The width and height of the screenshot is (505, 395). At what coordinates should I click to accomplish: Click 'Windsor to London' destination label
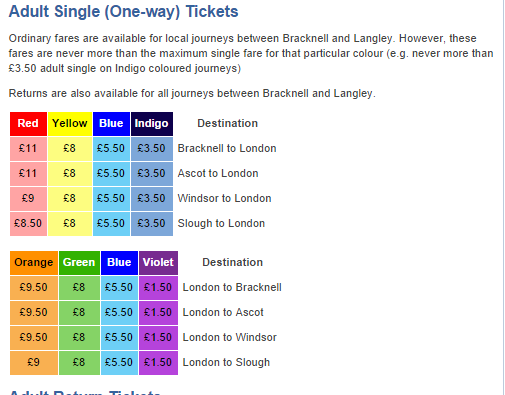(224, 198)
